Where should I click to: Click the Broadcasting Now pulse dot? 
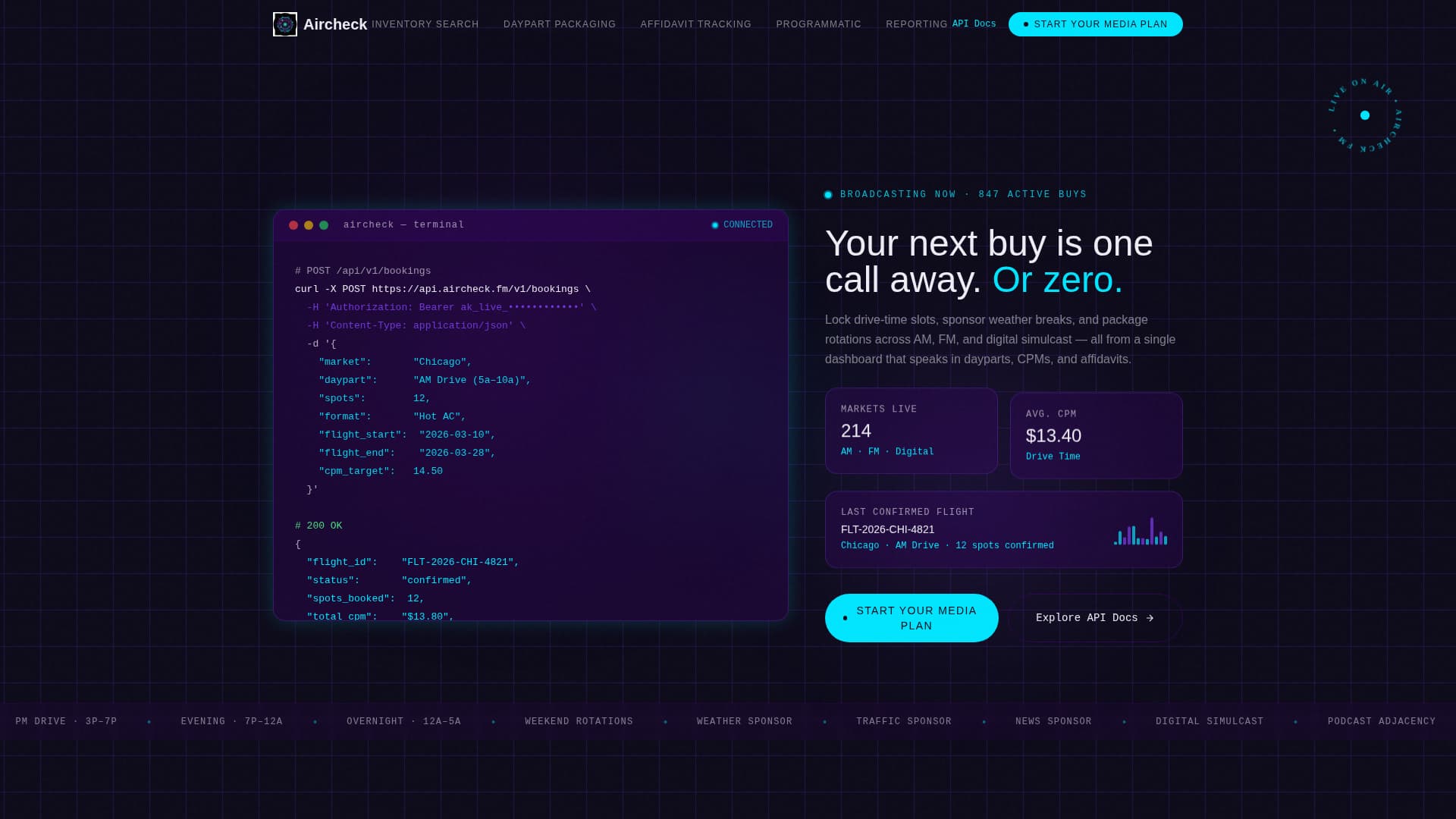tap(828, 195)
